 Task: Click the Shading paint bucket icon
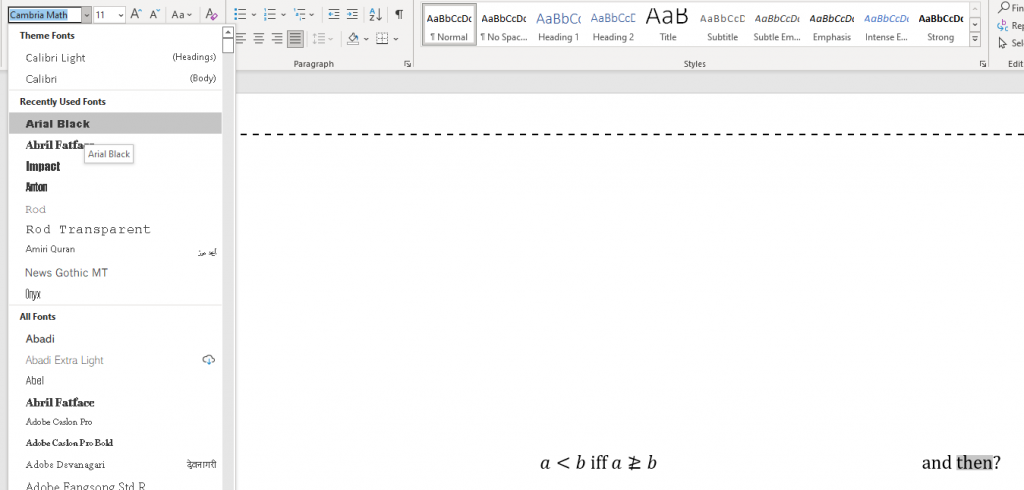(352, 39)
